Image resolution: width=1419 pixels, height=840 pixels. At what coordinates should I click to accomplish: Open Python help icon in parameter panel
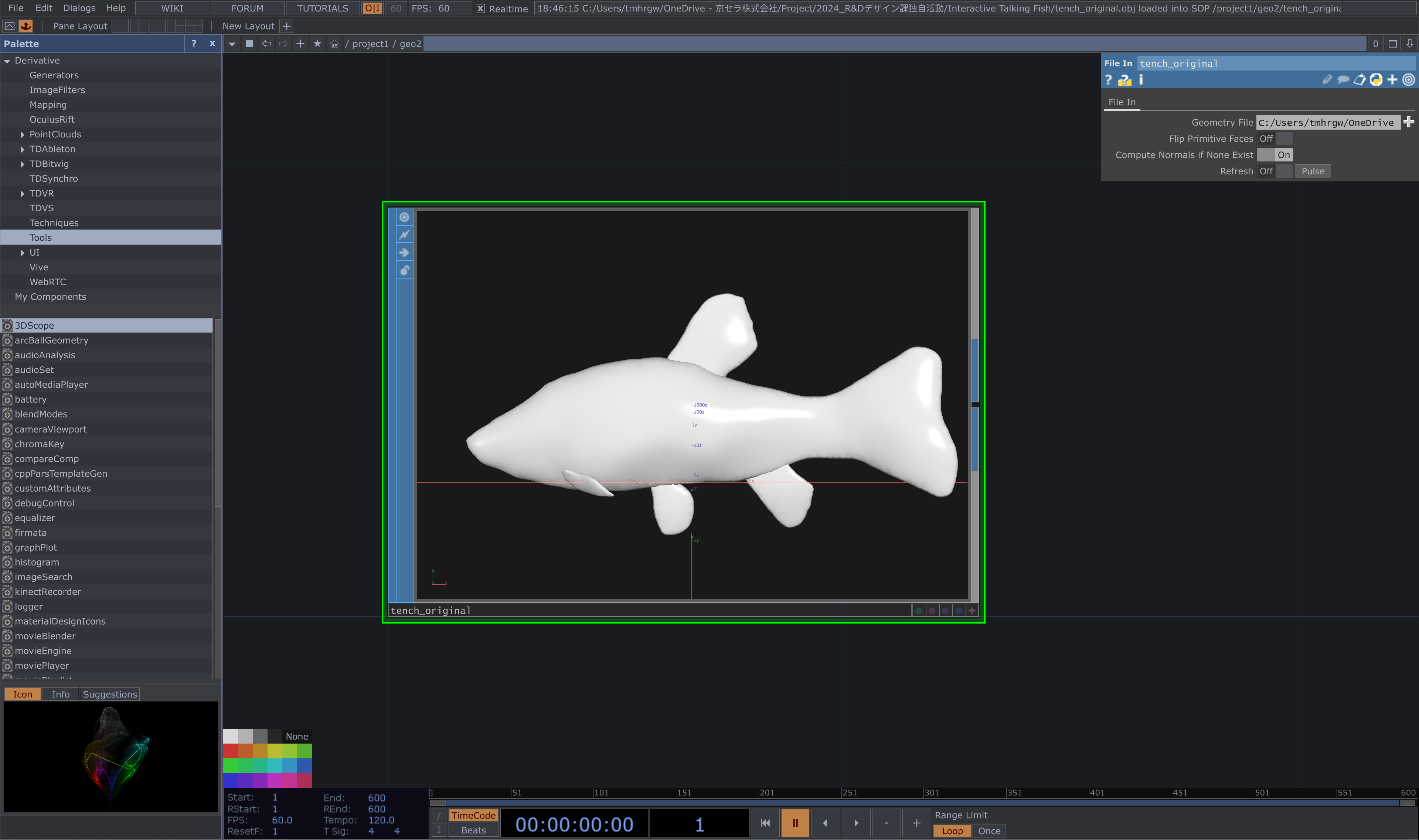1124,81
